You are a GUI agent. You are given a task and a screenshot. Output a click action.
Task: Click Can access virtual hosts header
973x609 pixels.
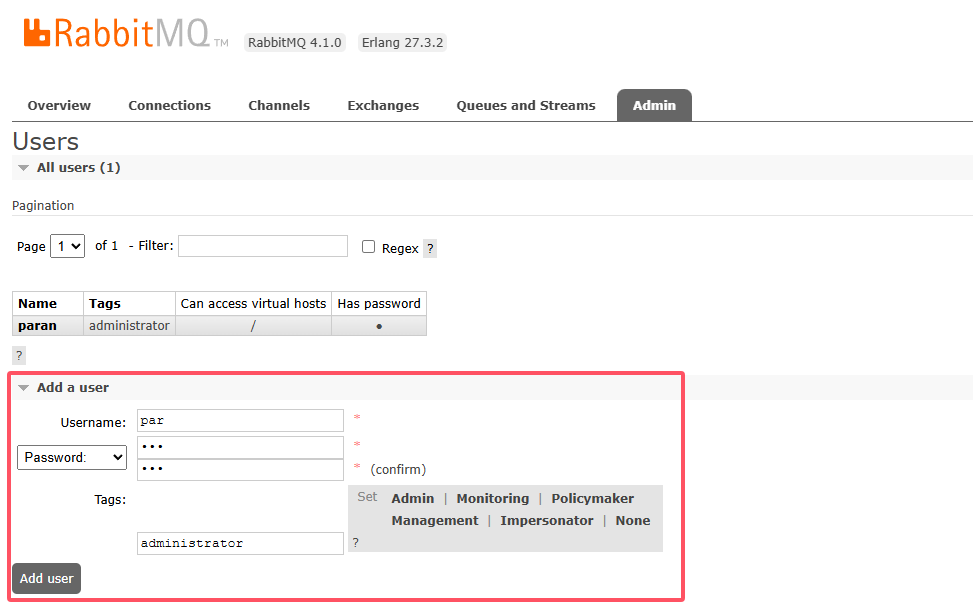[253, 304]
